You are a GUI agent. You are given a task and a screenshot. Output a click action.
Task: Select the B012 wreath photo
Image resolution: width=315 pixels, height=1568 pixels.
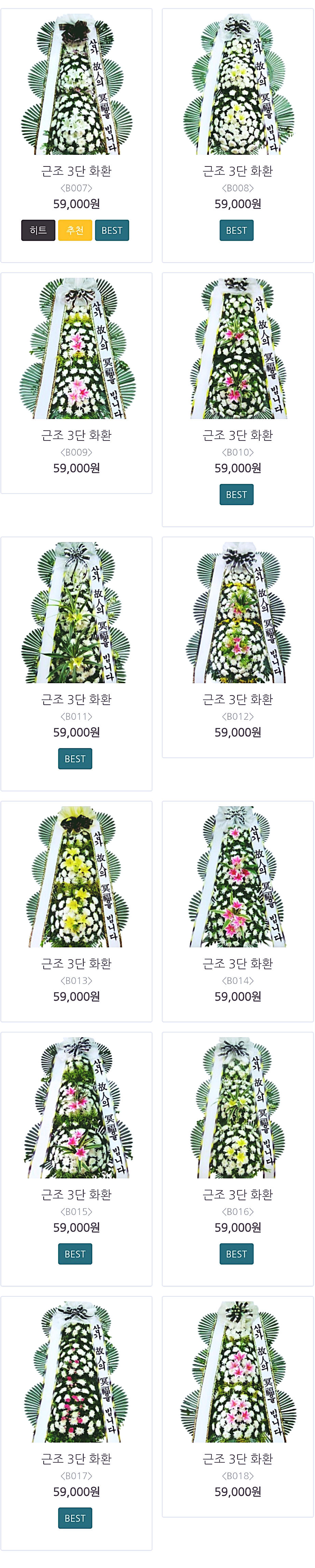point(238,613)
